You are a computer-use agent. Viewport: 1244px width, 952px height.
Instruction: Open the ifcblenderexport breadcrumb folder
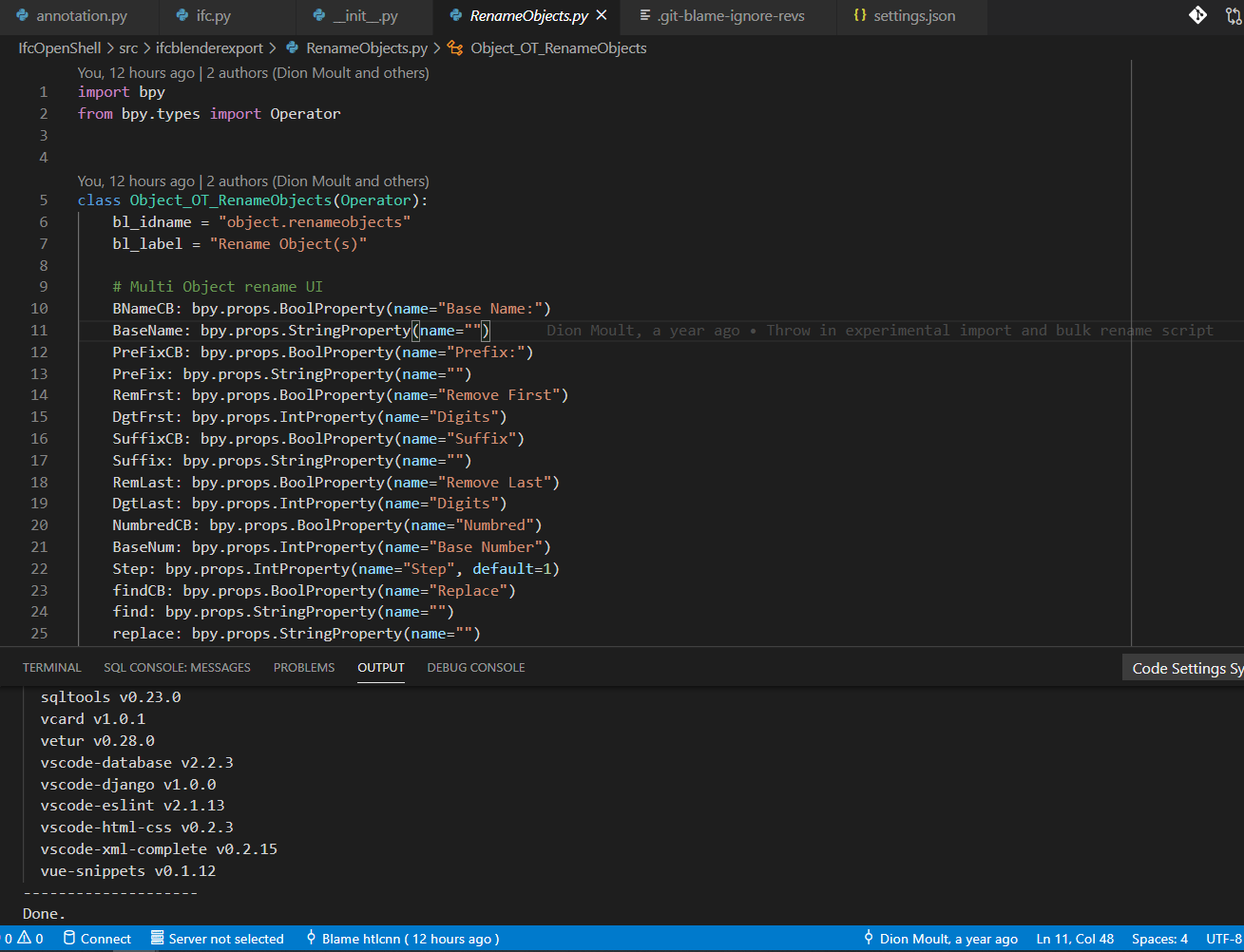coord(210,48)
